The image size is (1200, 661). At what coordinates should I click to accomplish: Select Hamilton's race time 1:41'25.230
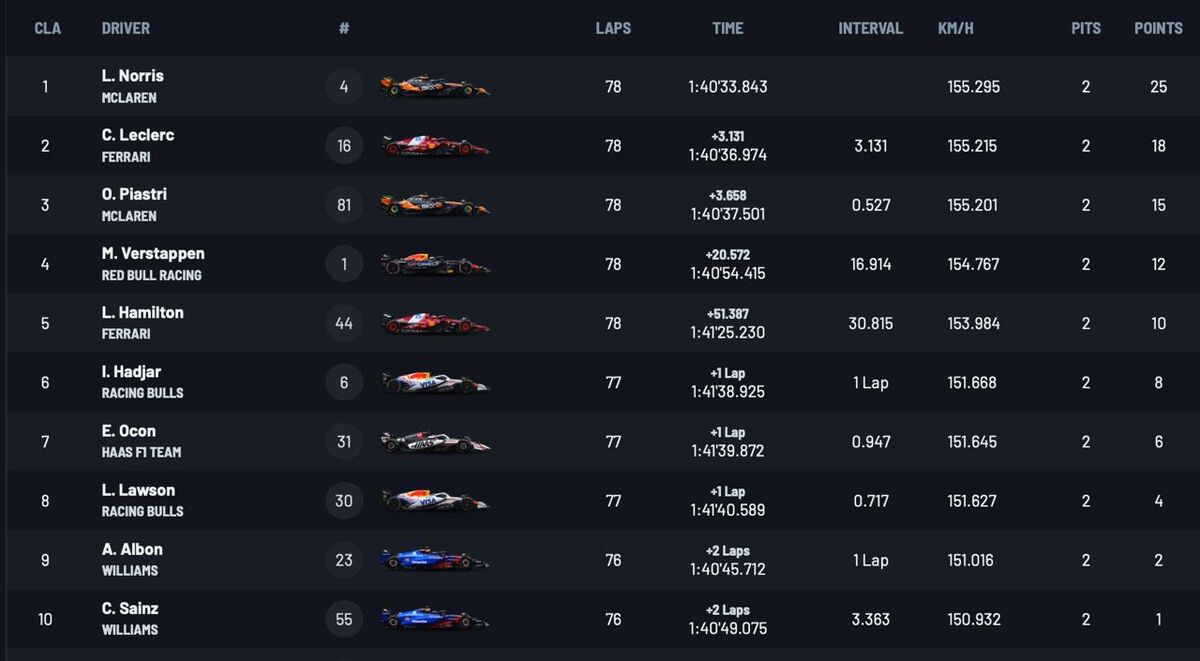(727, 332)
